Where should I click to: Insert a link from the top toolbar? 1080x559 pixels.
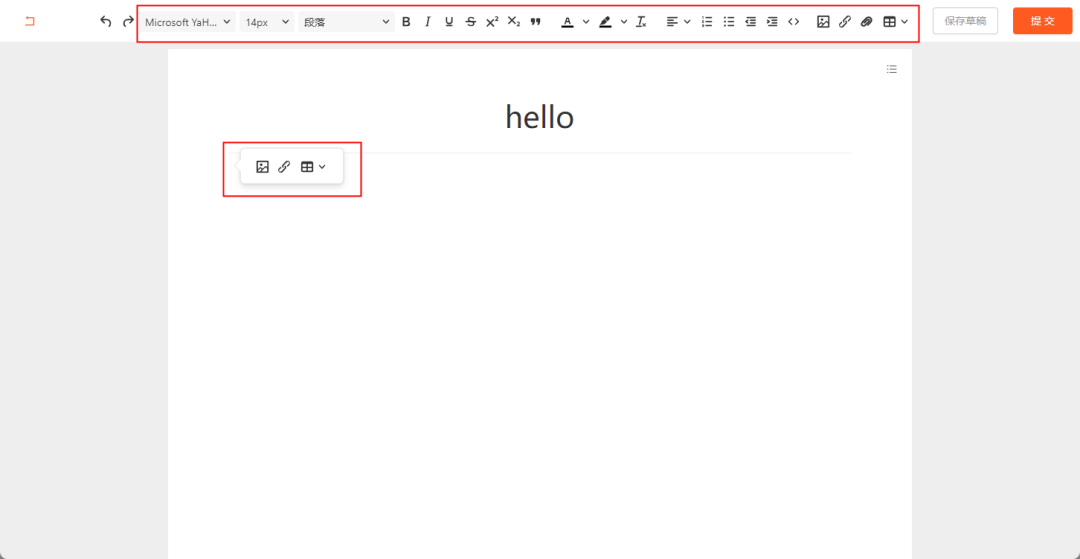[x=844, y=22]
